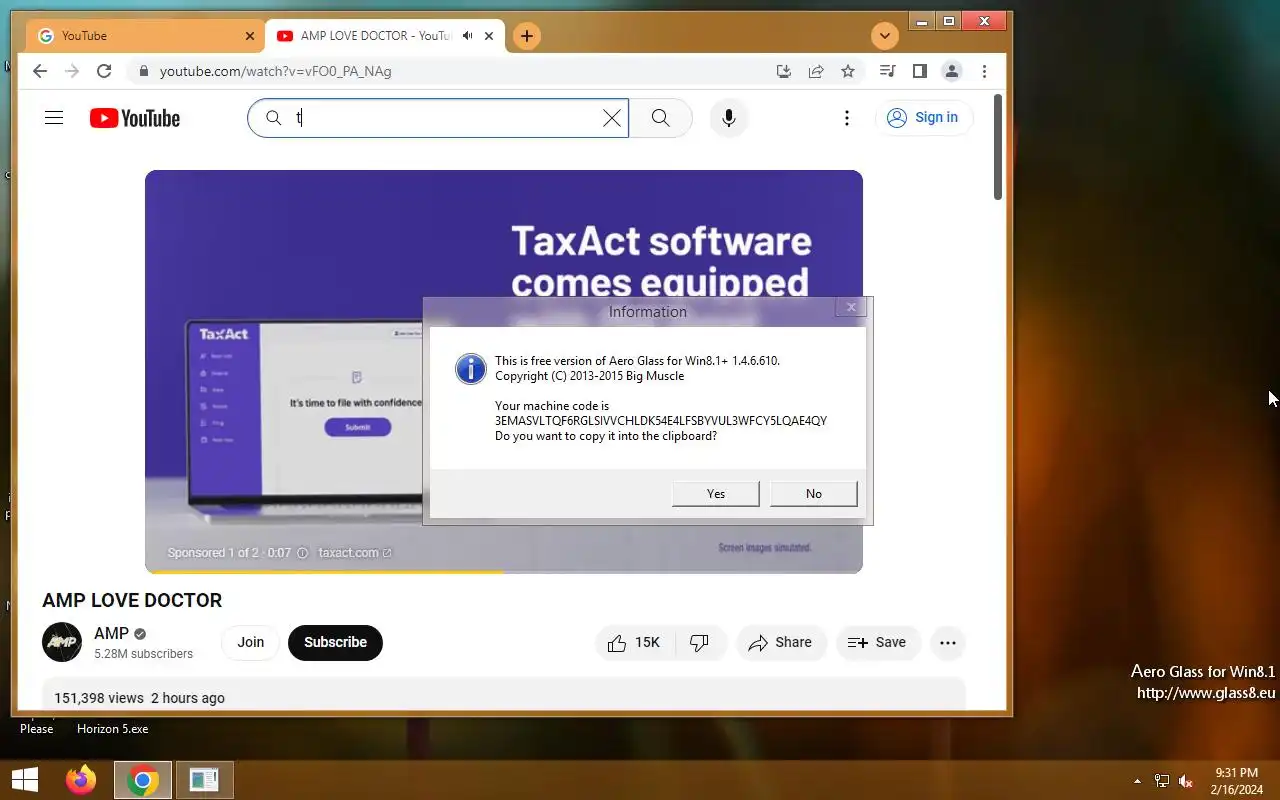Click the taxact.com sponsor link
This screenshot has height=800, width=1280.
[355, 553]
